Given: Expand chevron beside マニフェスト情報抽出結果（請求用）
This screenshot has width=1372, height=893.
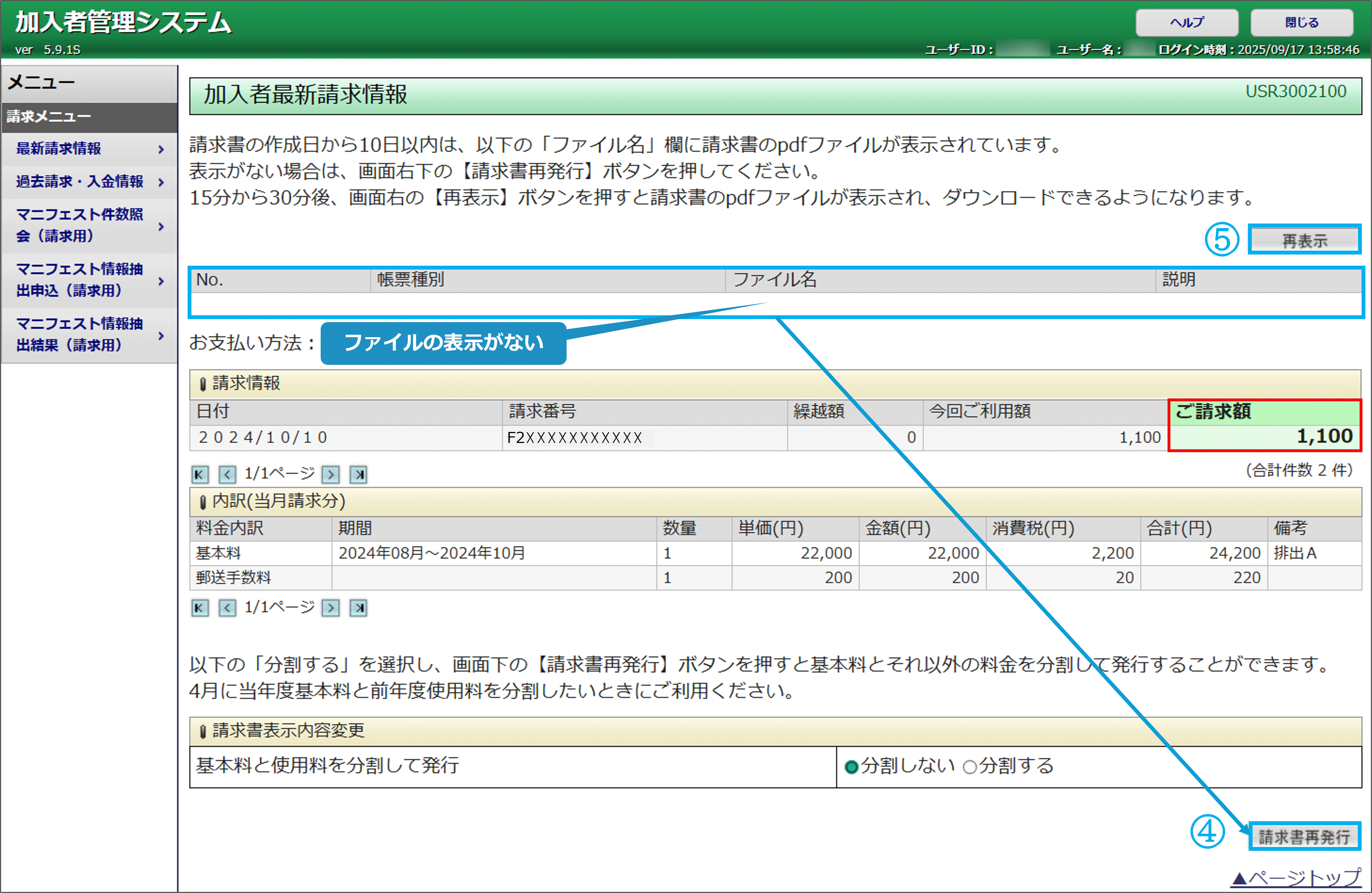Looking at the screenshot, I should click(161, 336).
